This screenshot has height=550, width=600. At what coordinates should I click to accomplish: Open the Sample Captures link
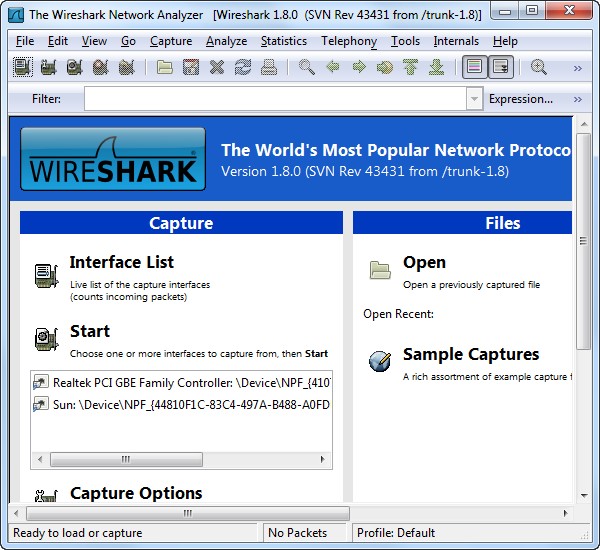(471, 354)
